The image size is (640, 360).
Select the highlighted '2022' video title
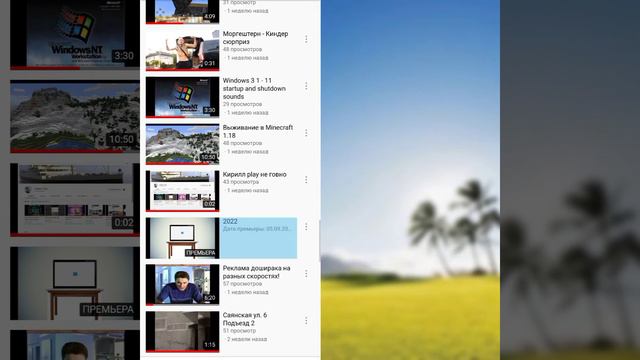(x=230, y=221)
